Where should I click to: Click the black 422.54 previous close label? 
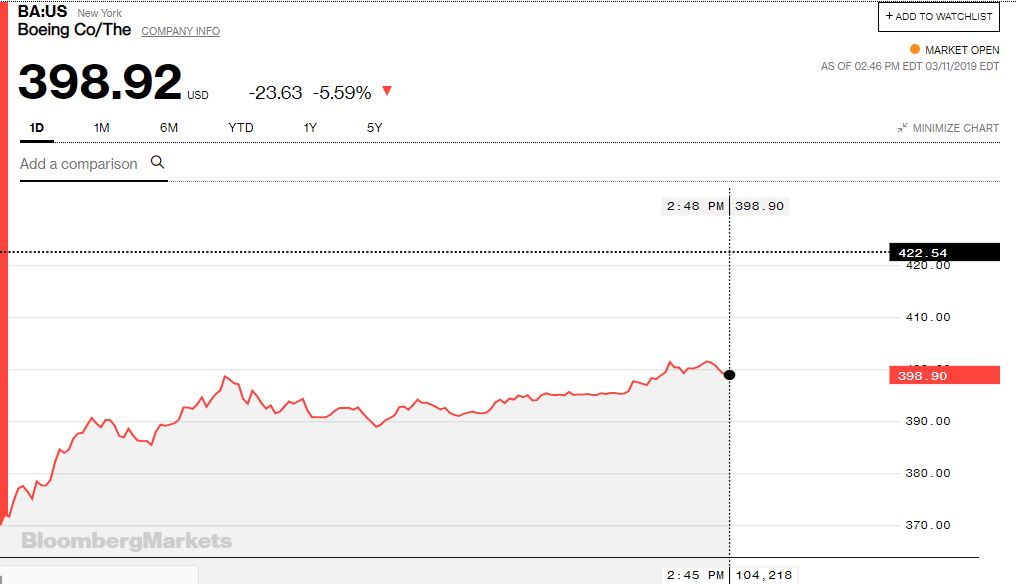[x=944, y=252]
